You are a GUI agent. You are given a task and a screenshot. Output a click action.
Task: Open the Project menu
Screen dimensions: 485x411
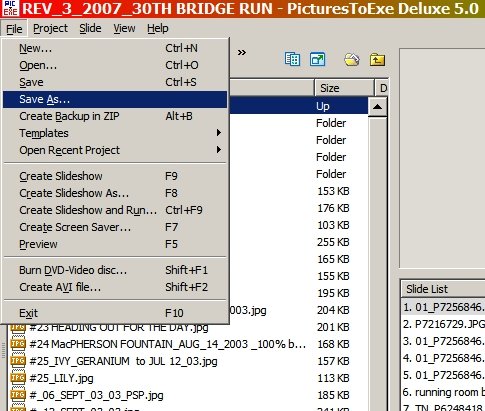pyautogui.click(x=50, y=29)
